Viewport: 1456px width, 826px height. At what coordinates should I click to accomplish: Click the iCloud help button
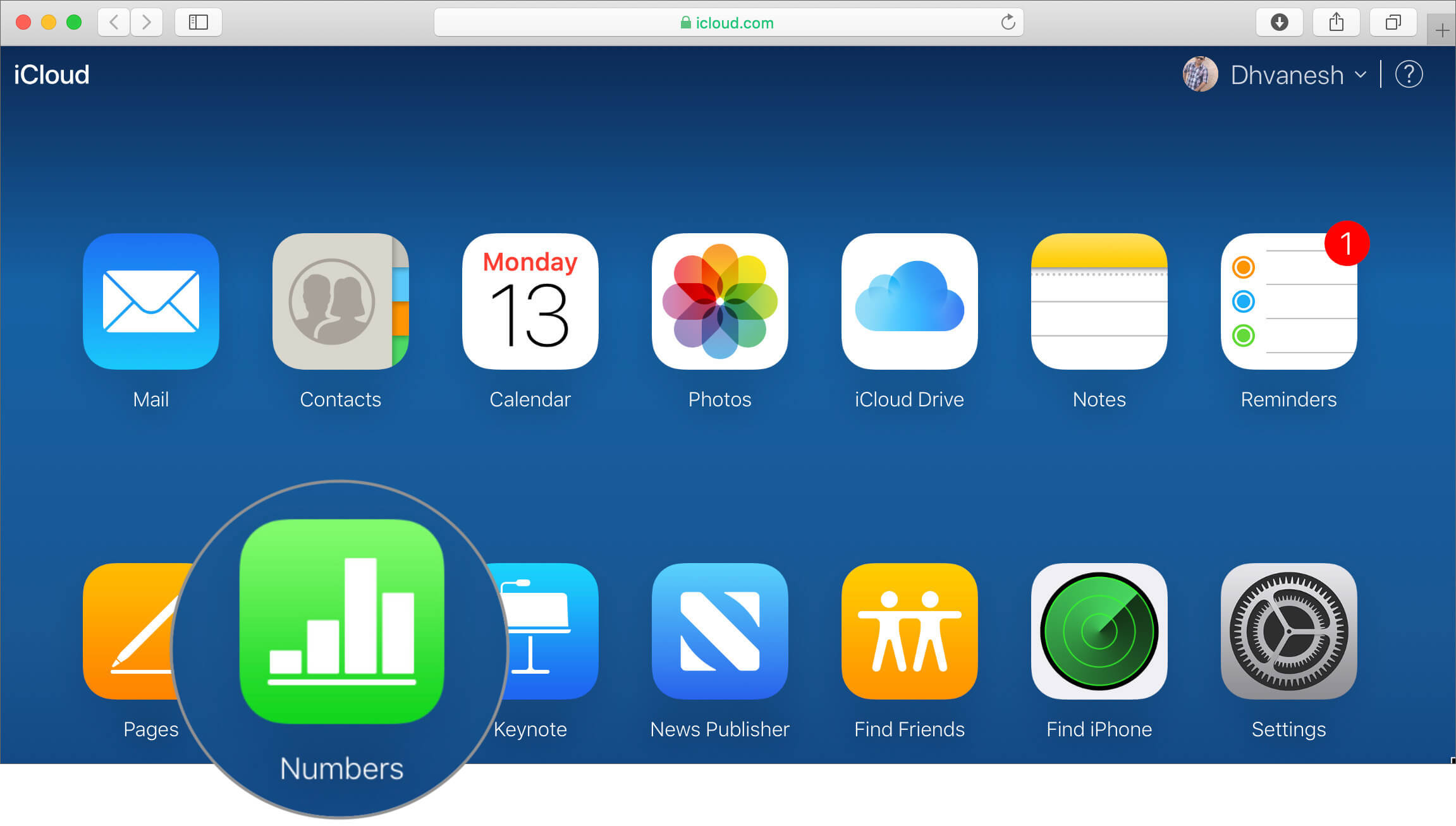click(x=1409, y=75)
